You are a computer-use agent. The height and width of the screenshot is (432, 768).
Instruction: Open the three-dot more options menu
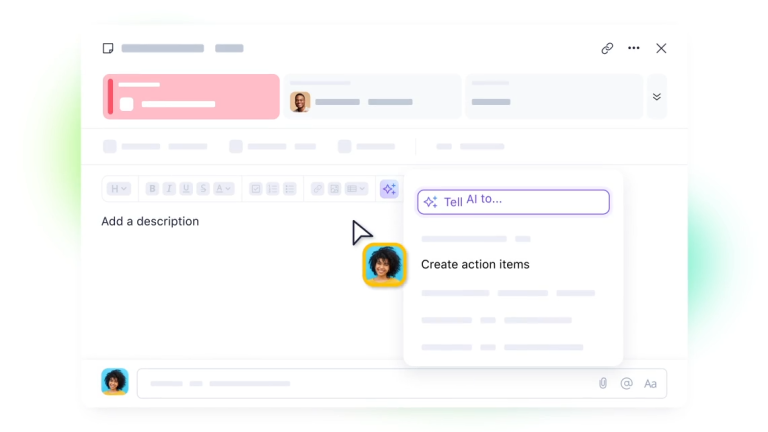click(634, 48)
